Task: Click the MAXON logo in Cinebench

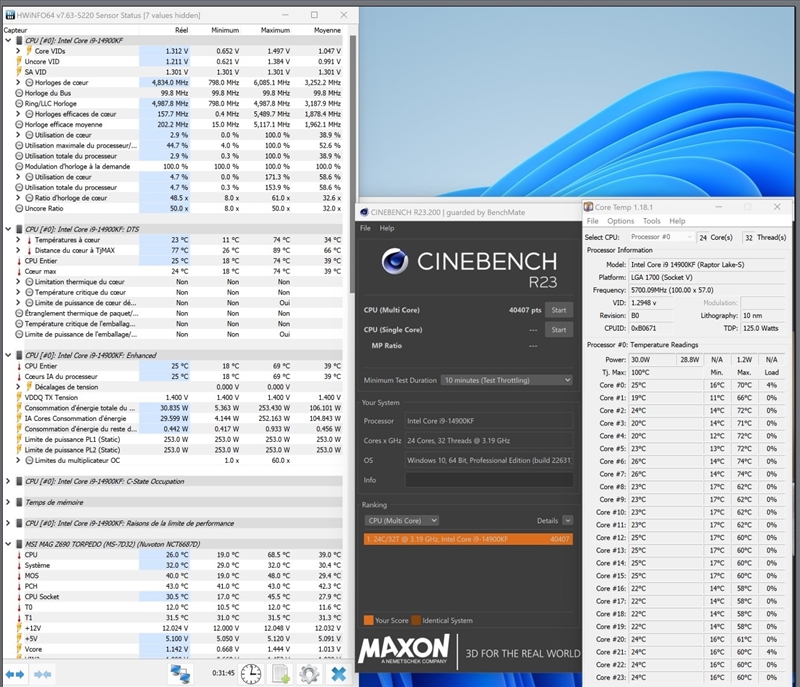Action: 404,651
